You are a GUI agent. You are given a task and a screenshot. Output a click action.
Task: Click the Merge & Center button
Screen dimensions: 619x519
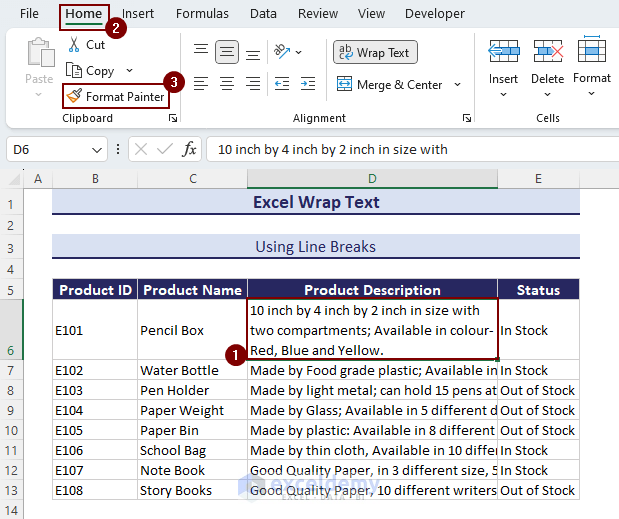[x=390, y=85]
